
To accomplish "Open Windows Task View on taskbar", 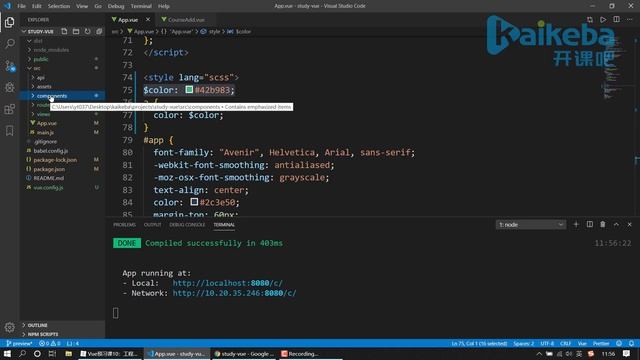I will [x=52, y=353].
